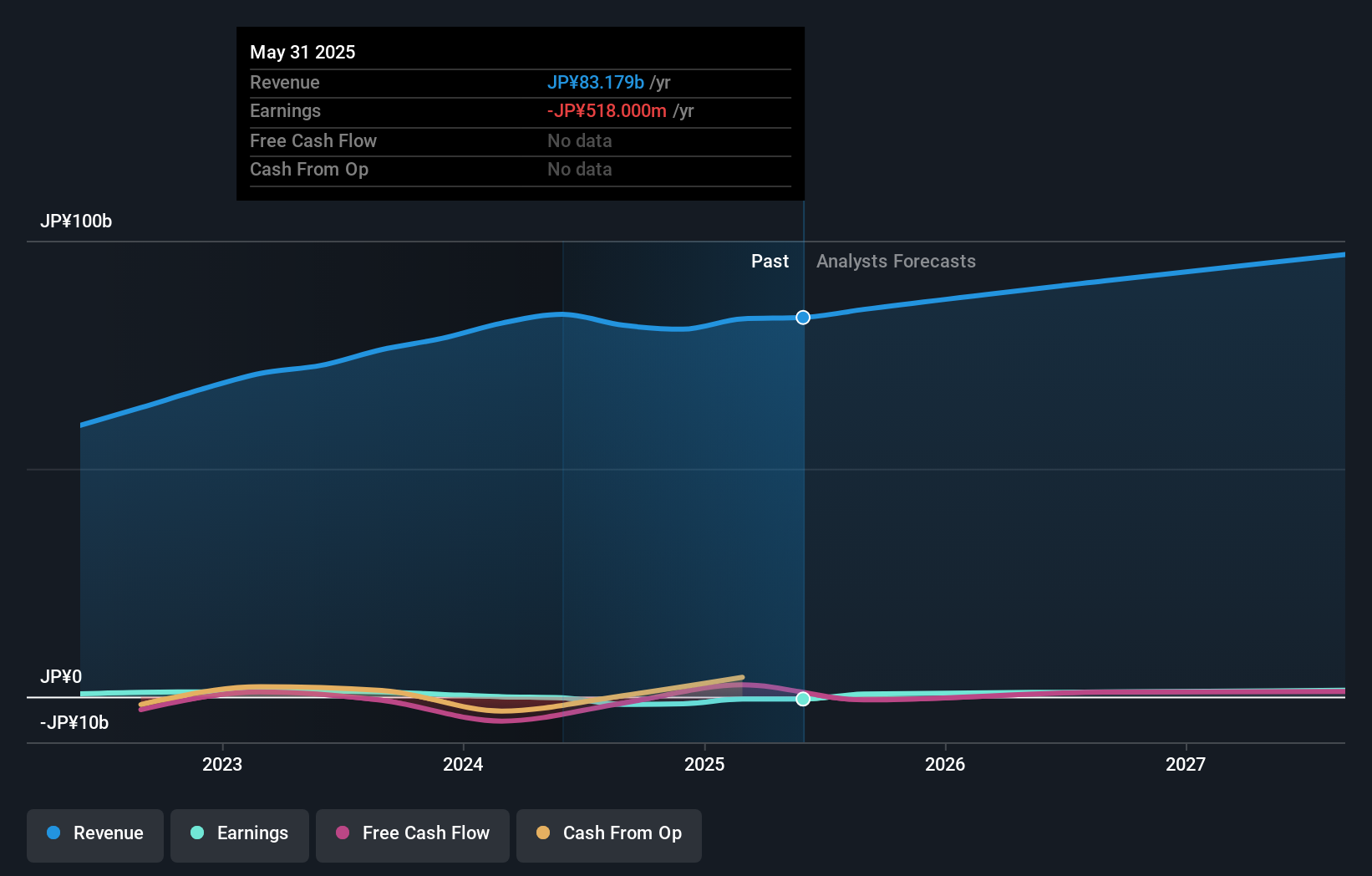Click the Free Cash Flow tooltip row label
The height and width of the screenshot is (876, 1372).
coord(313,141)
